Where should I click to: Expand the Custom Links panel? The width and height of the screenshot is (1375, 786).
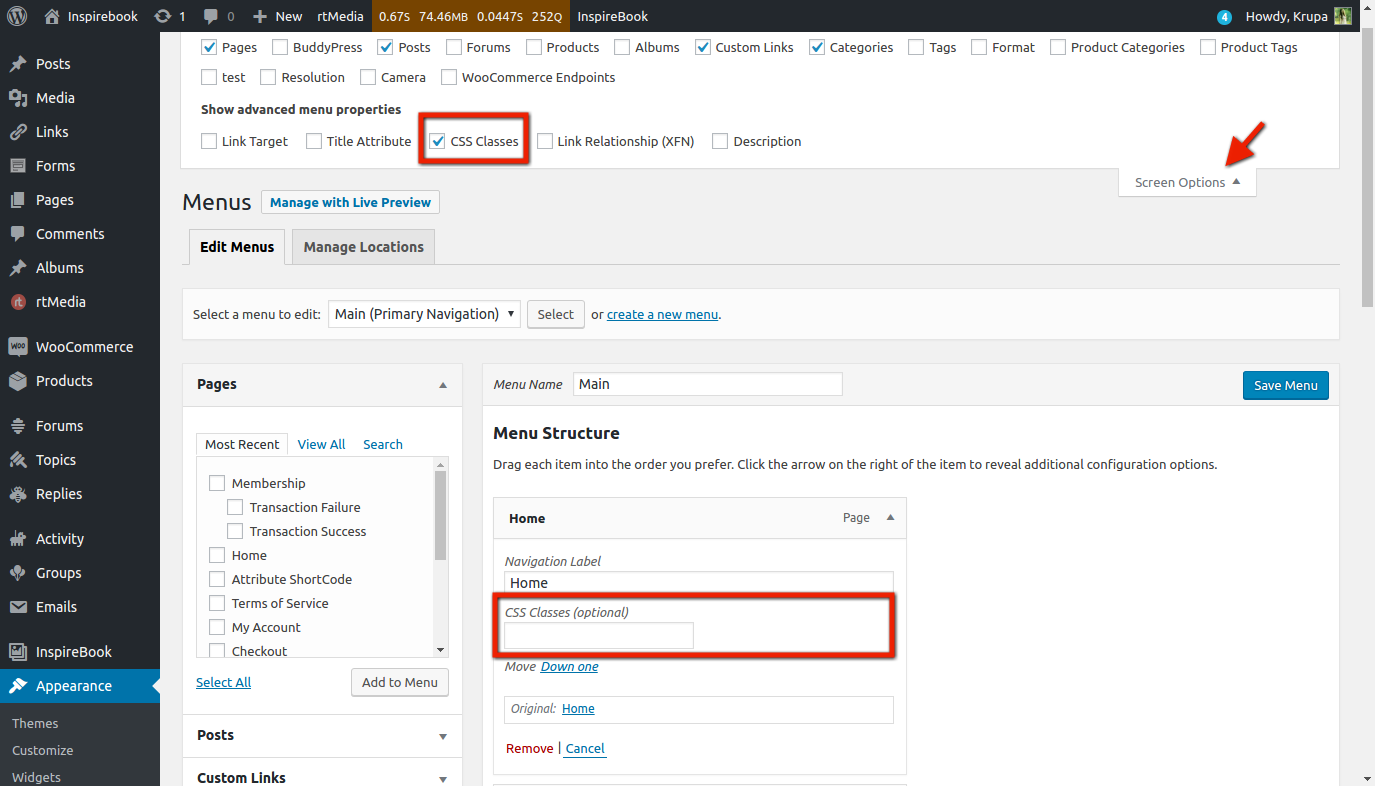443,778
